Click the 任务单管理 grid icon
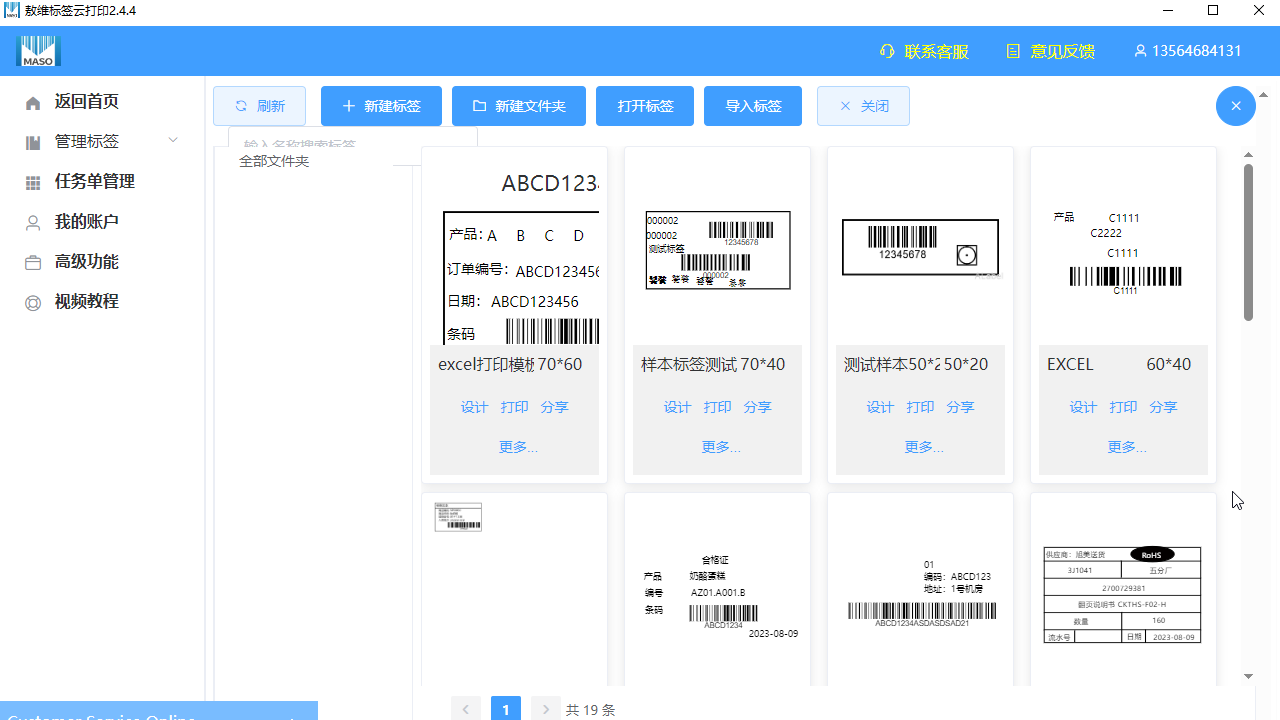This screenshot has width=1280, height=720. 33,183
